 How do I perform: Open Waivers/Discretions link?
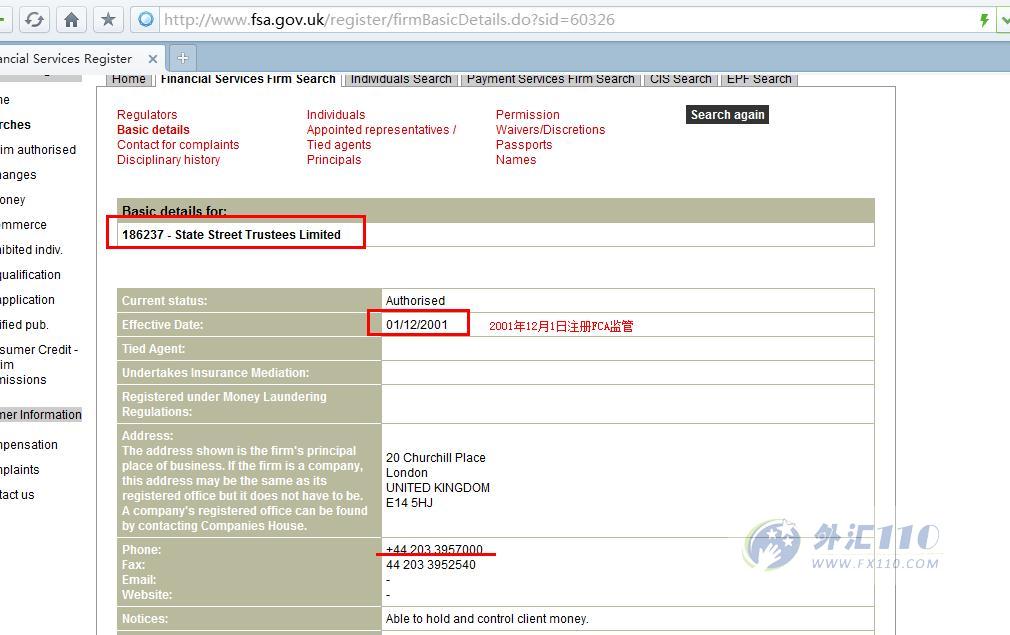[x=550, y=129]
